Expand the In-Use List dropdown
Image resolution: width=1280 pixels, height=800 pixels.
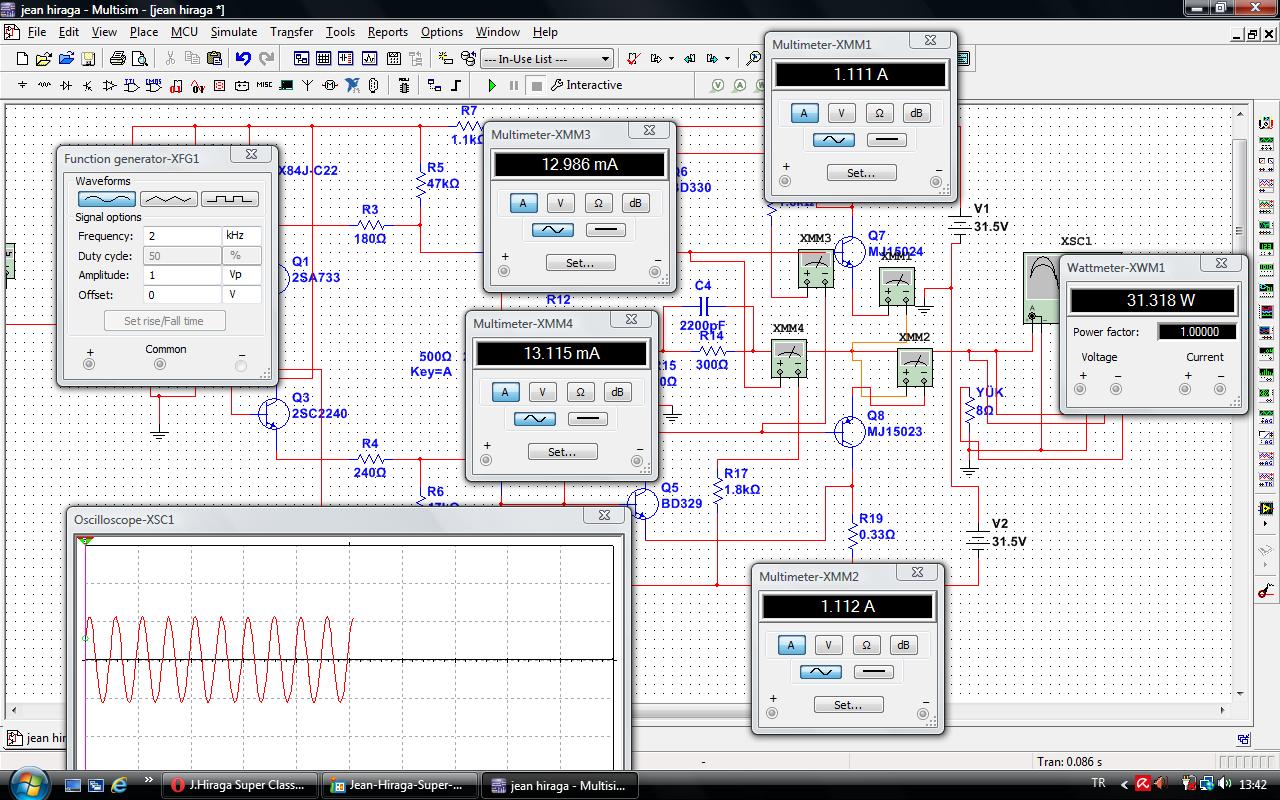[x=605, y=59]
